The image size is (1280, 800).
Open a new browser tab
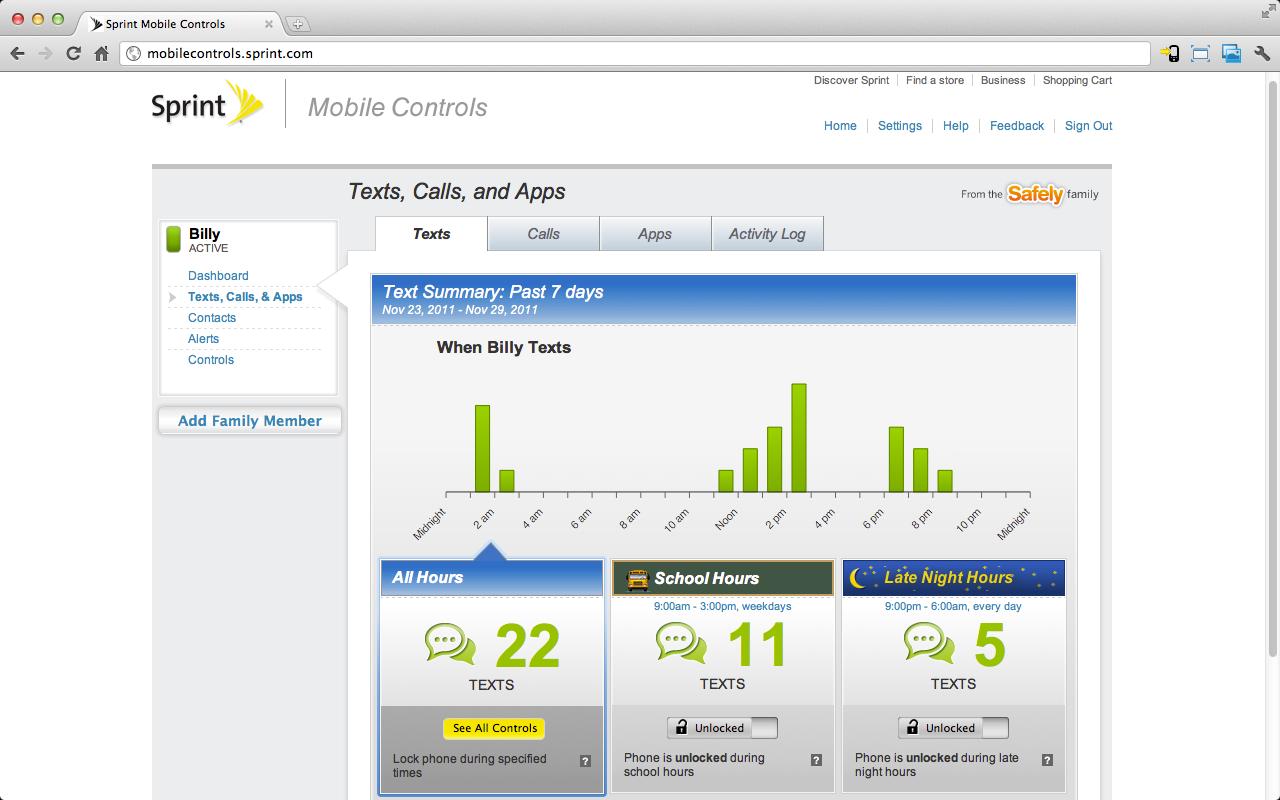pos(298,24)
